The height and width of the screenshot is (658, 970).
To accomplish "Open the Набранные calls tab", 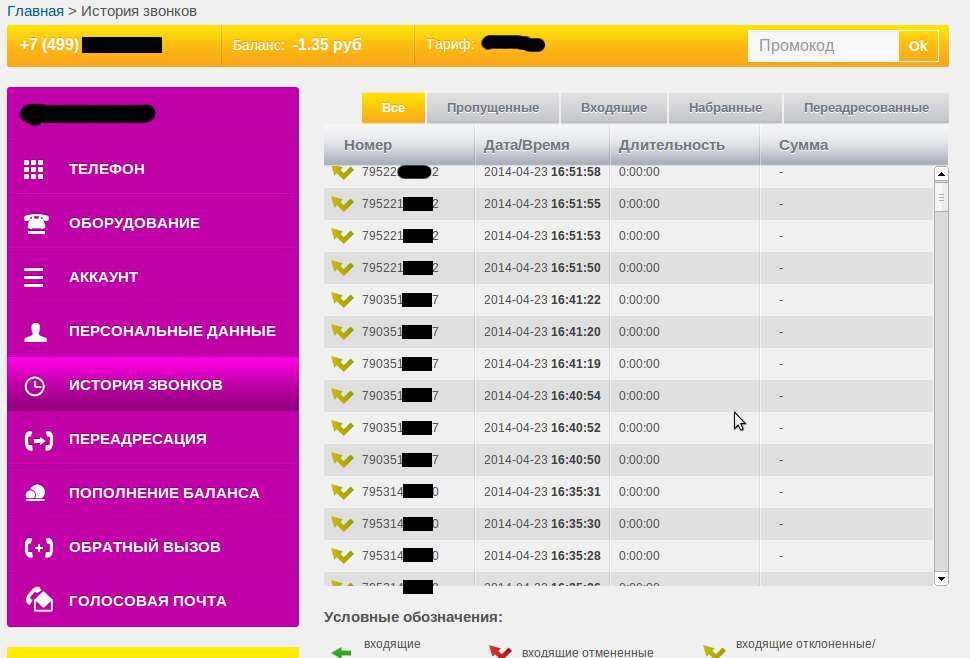I will (x=725, y=108).
